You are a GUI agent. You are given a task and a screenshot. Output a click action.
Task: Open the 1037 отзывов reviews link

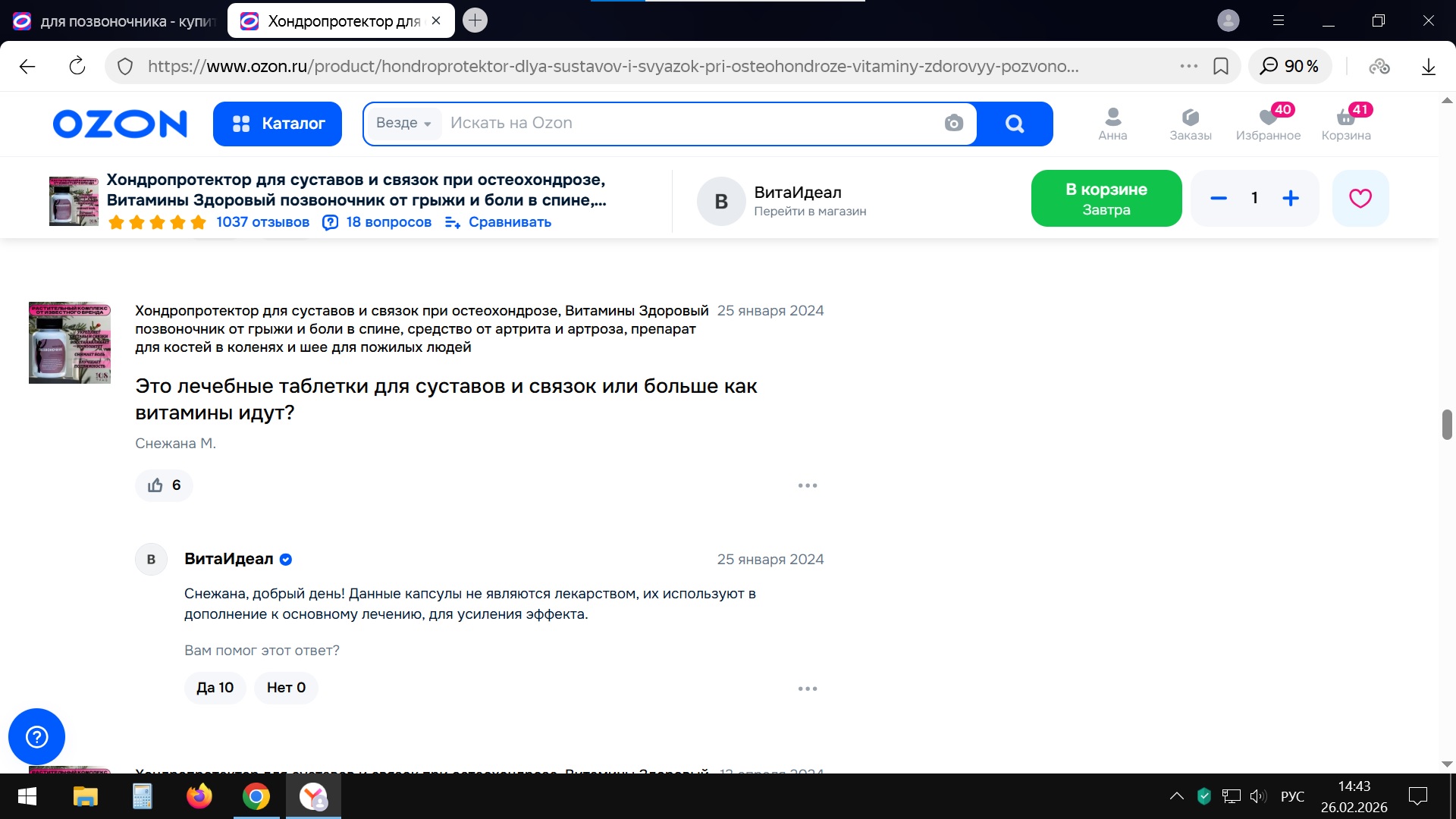[262, 222]
